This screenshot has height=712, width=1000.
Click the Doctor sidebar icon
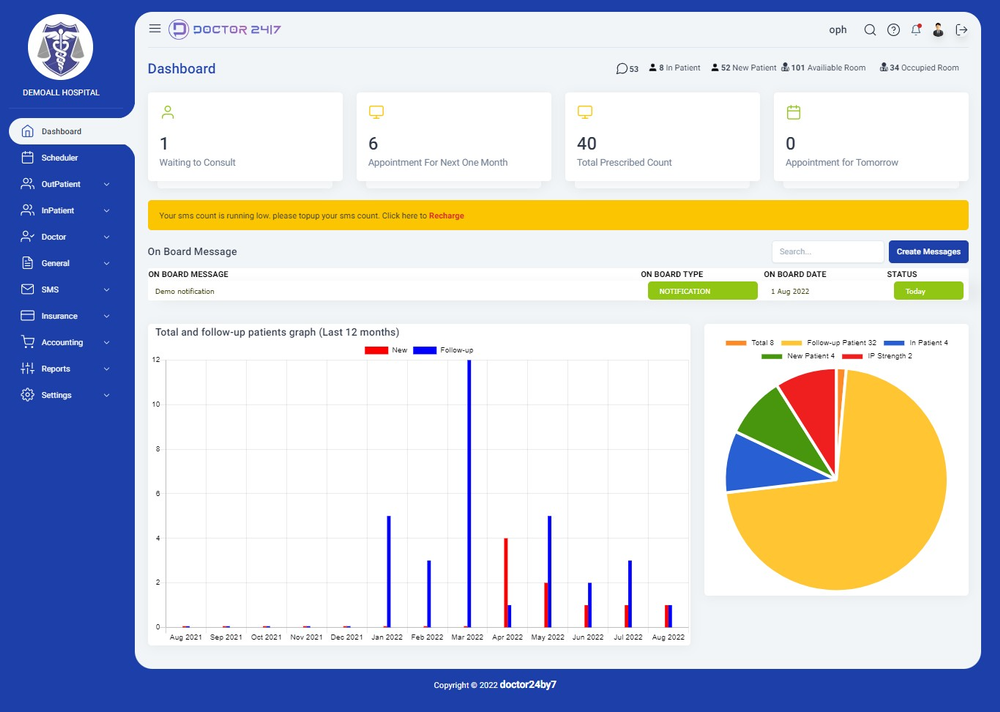[28, 236]
